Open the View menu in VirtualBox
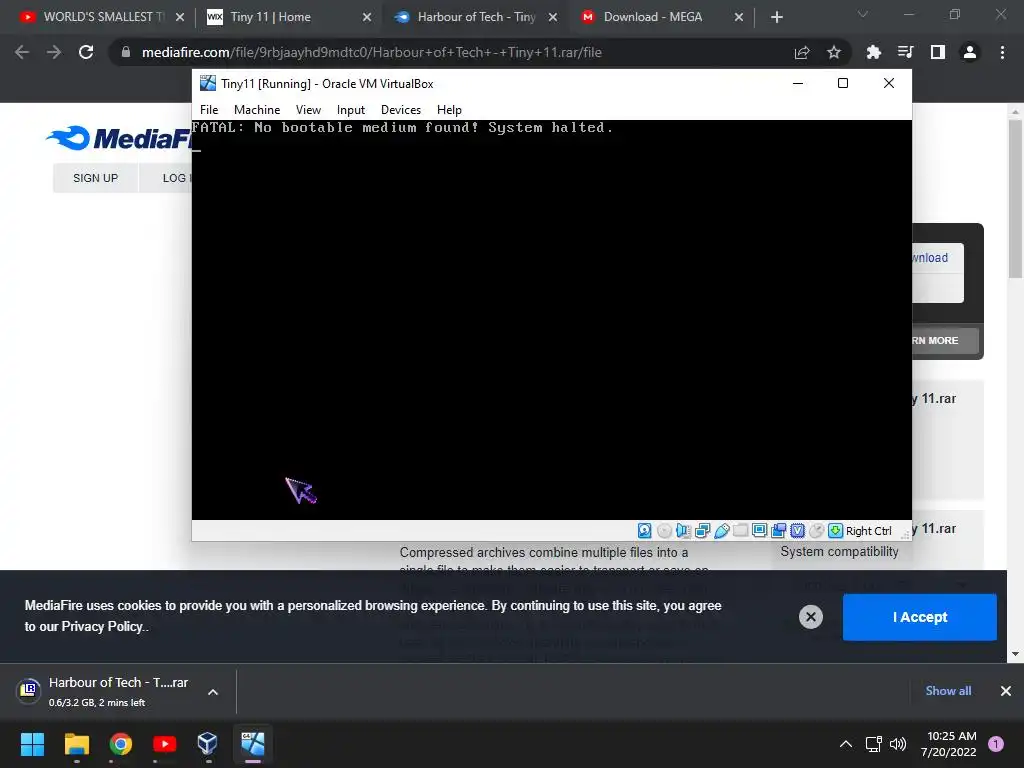Viewport: 1024px width, 768px height. tap(308, 110)
